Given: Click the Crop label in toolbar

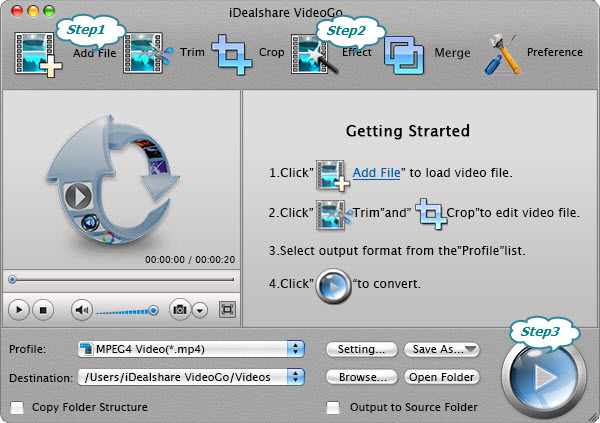Looking at the screenshot, I should coord(272,52).
